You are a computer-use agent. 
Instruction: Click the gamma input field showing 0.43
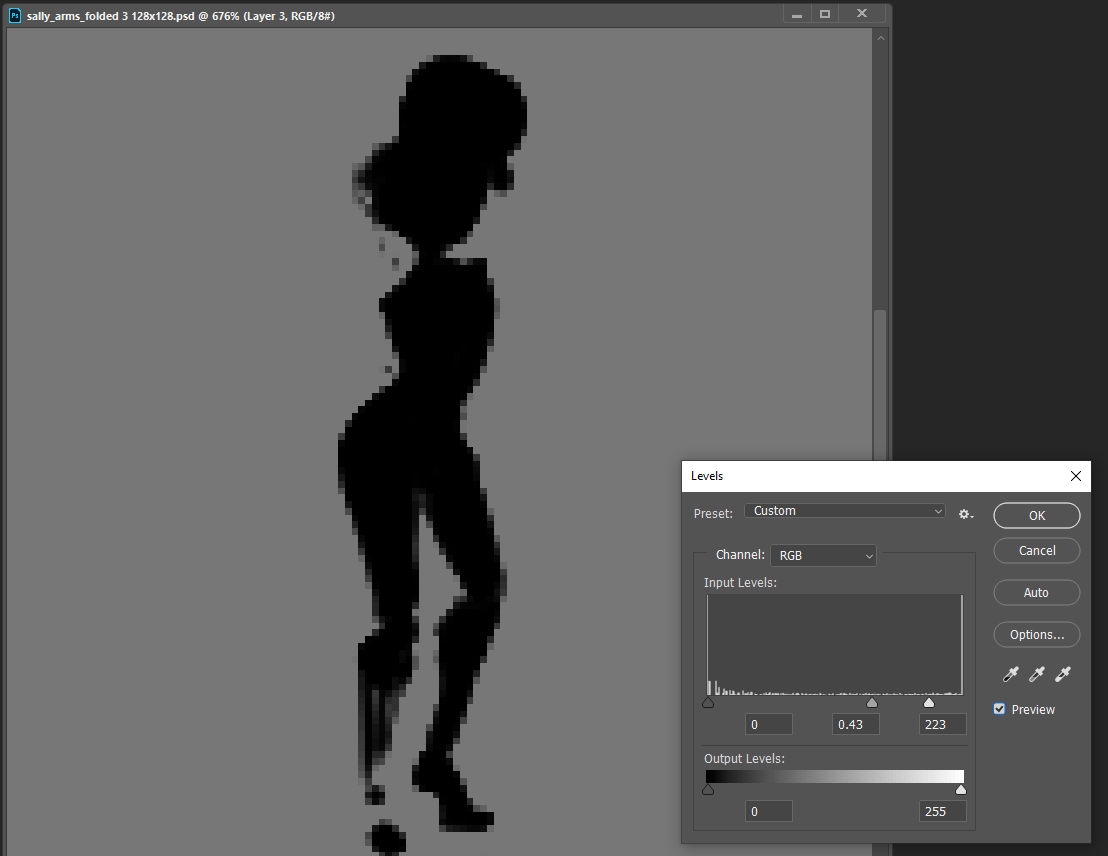point(856,725)
